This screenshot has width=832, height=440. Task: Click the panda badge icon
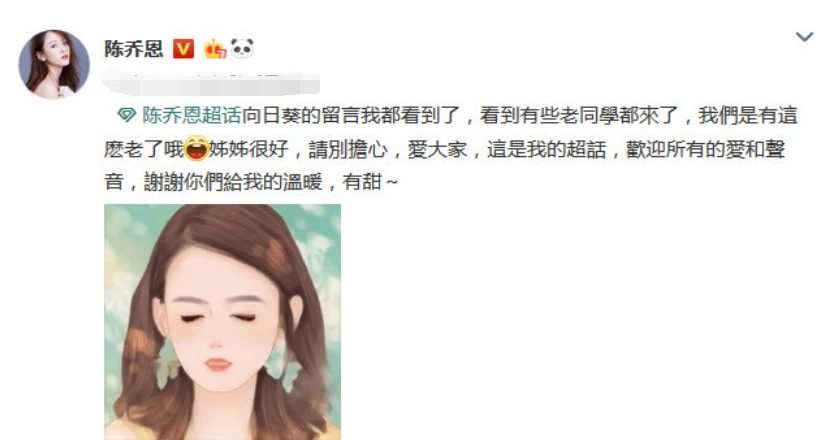(x=242, y=48)
